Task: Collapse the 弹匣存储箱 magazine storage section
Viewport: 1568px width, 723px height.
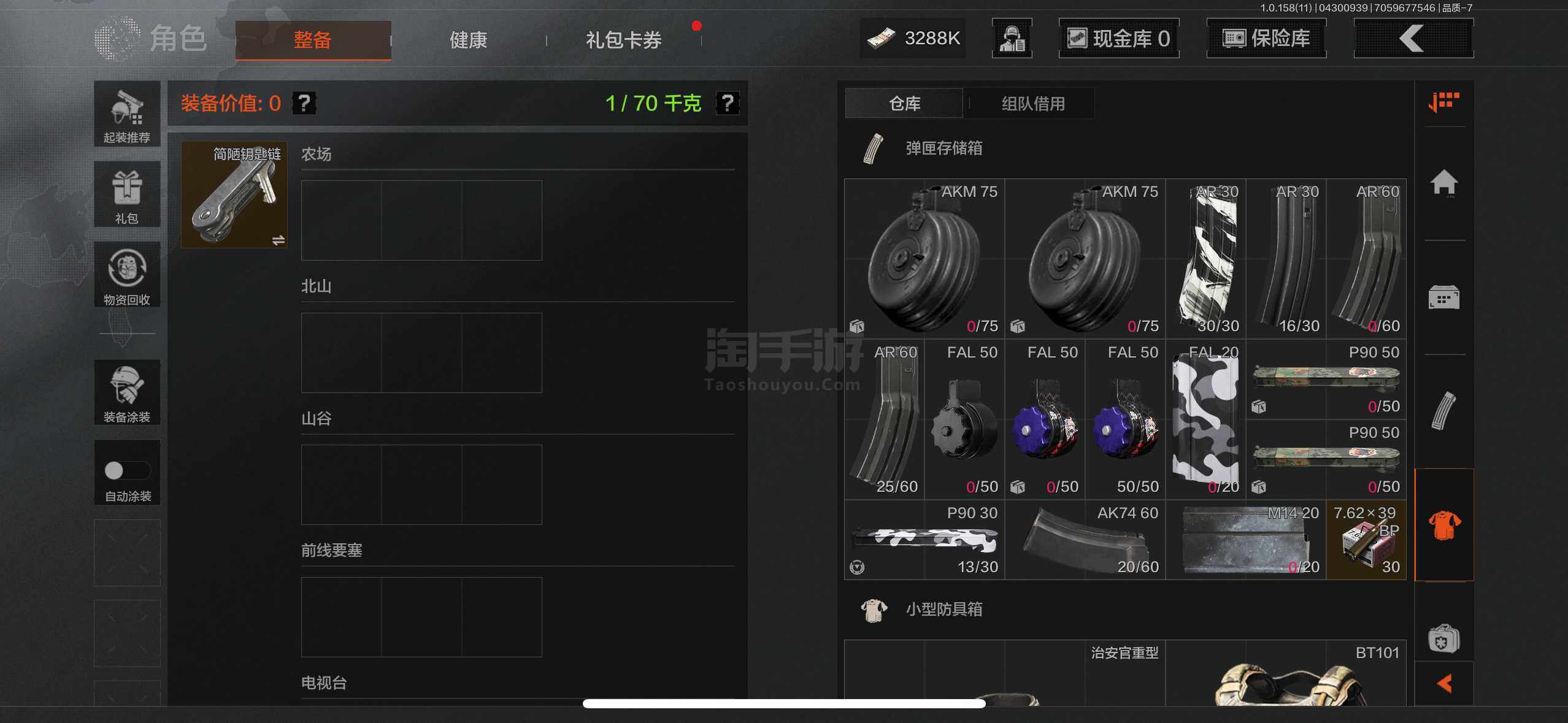Action: pyautogui.click(x=943, y=148)
